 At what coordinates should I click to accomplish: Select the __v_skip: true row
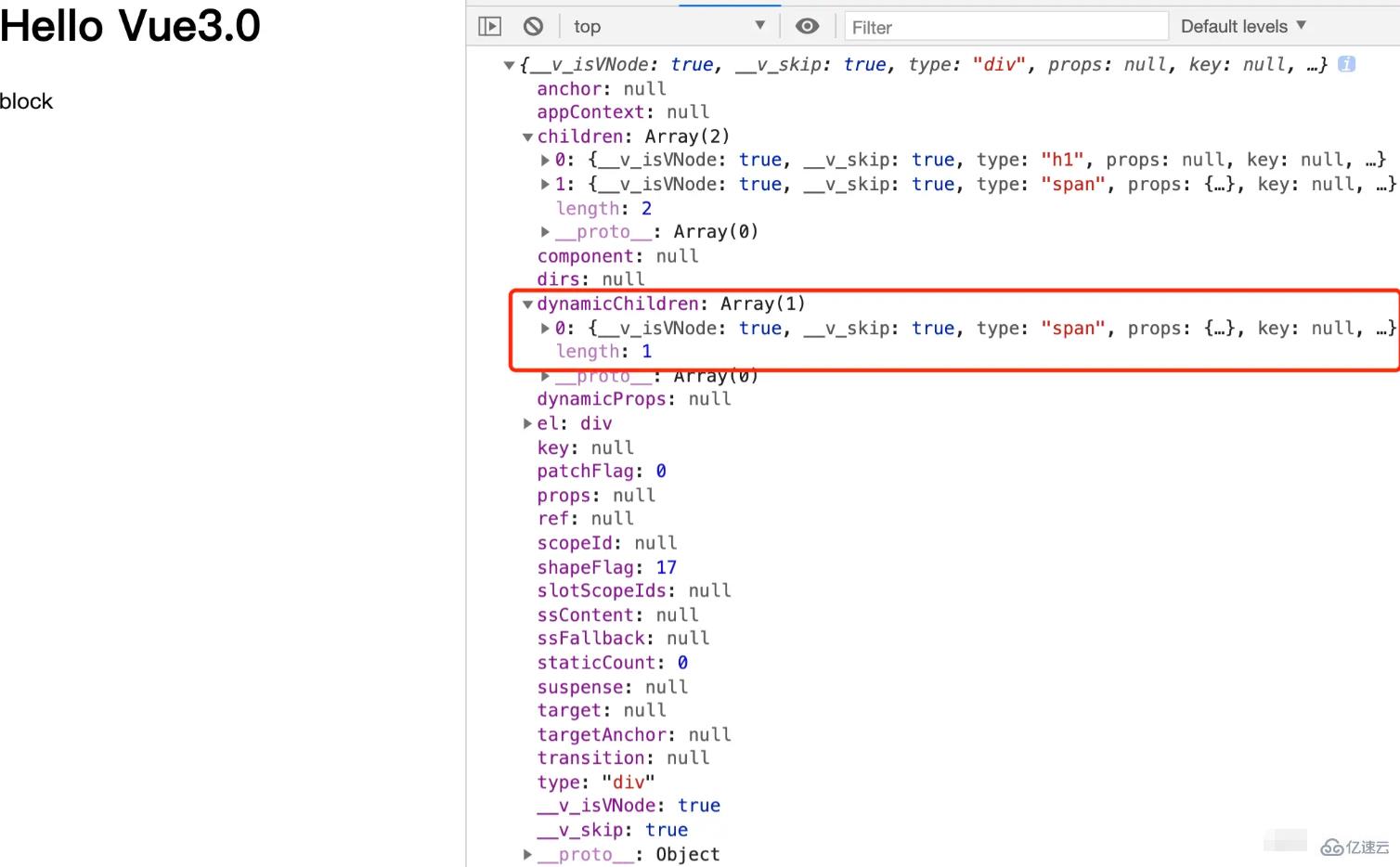613,830
